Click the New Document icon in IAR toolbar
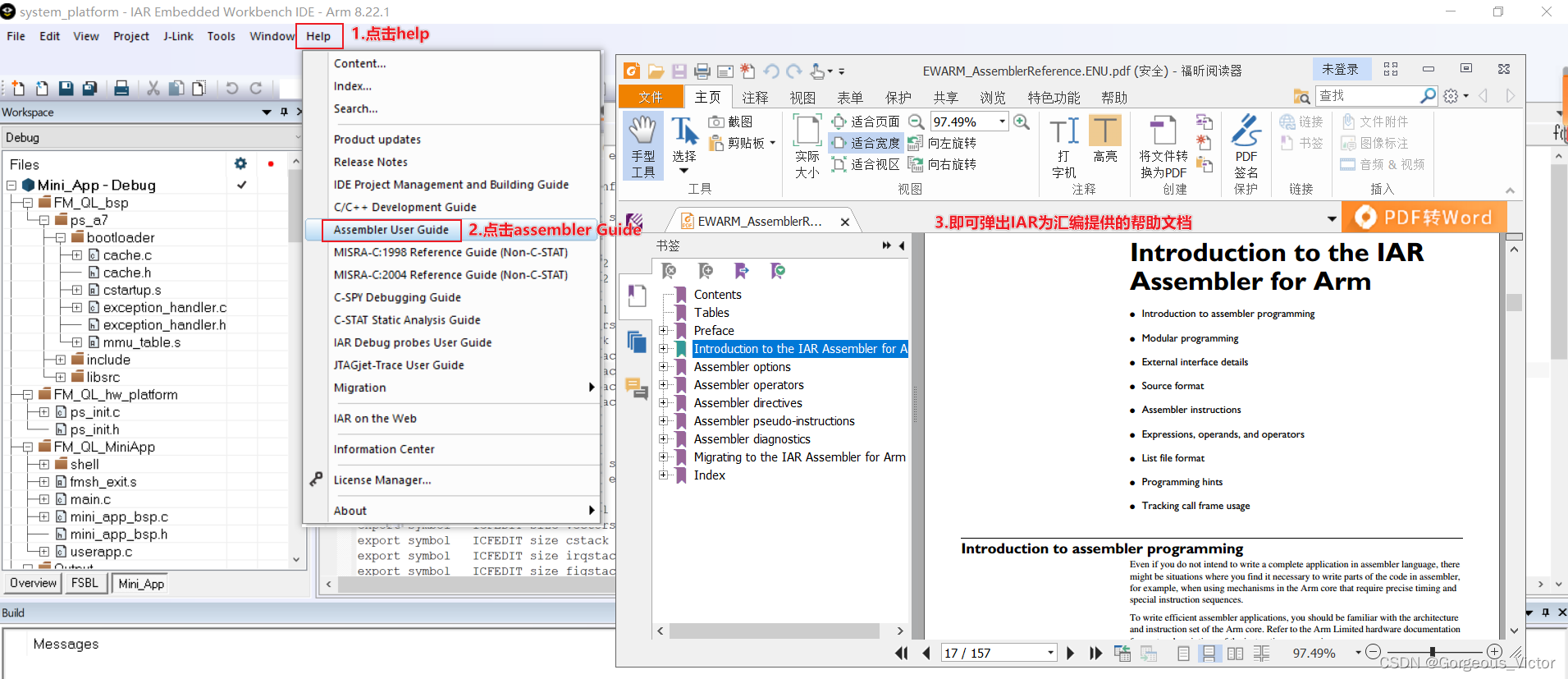The image size is (1568, 679). (x=18, y=88)
